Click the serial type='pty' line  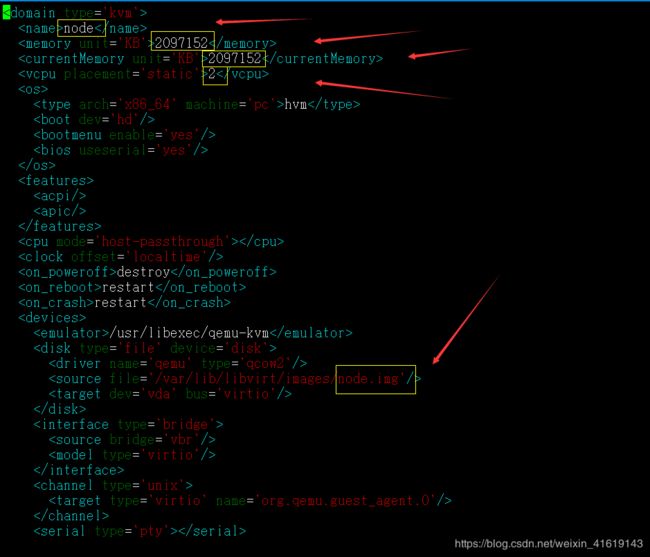pos(140,531)
